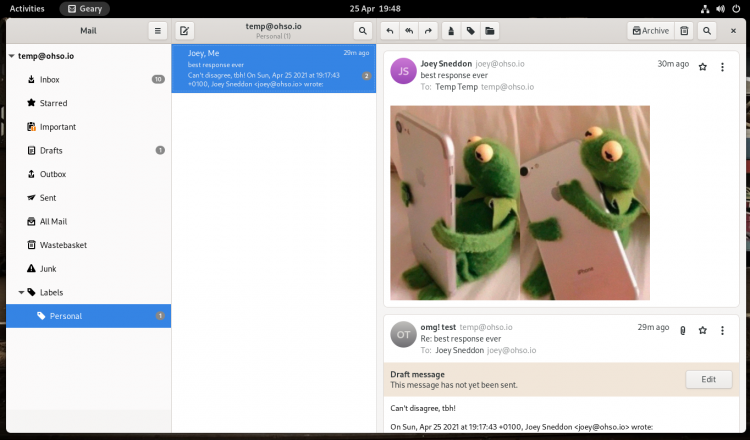Viewport: 750px width, 440px height.
Task: Select the Personal label
Action: point(88,316)
